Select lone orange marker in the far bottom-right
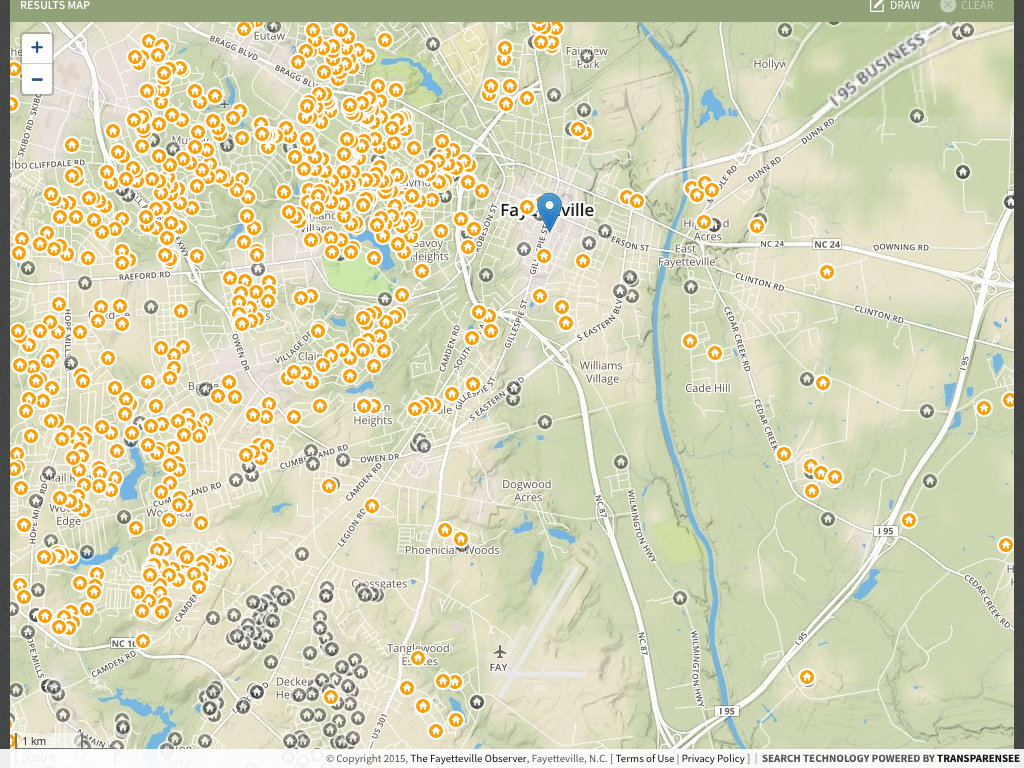The width and height of the screenshot is (1024, 768). (x=807, y=677)
